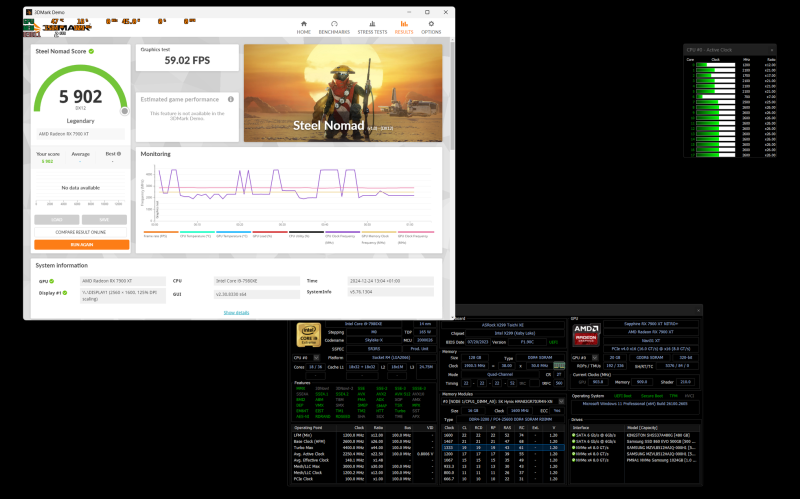
Task: Toggle CPU Temperature legend swatch
Action: coord(197,232)
